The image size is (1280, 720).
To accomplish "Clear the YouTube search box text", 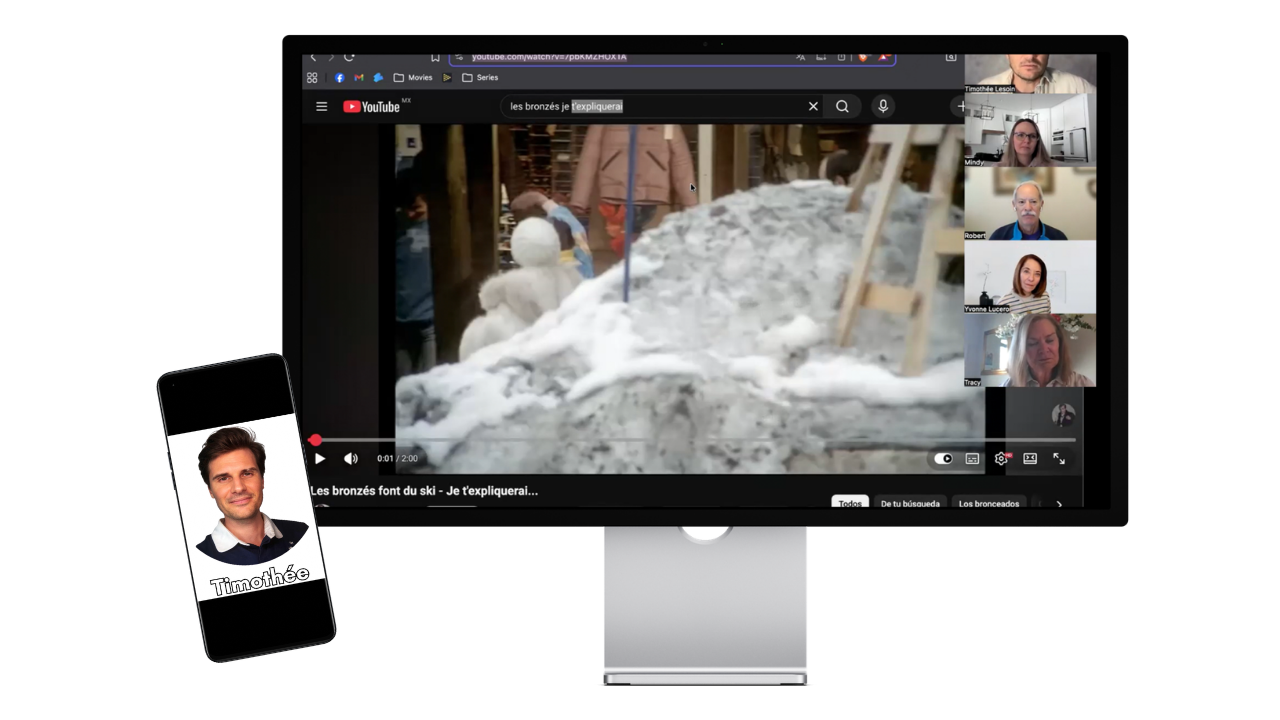I will 813,106.
